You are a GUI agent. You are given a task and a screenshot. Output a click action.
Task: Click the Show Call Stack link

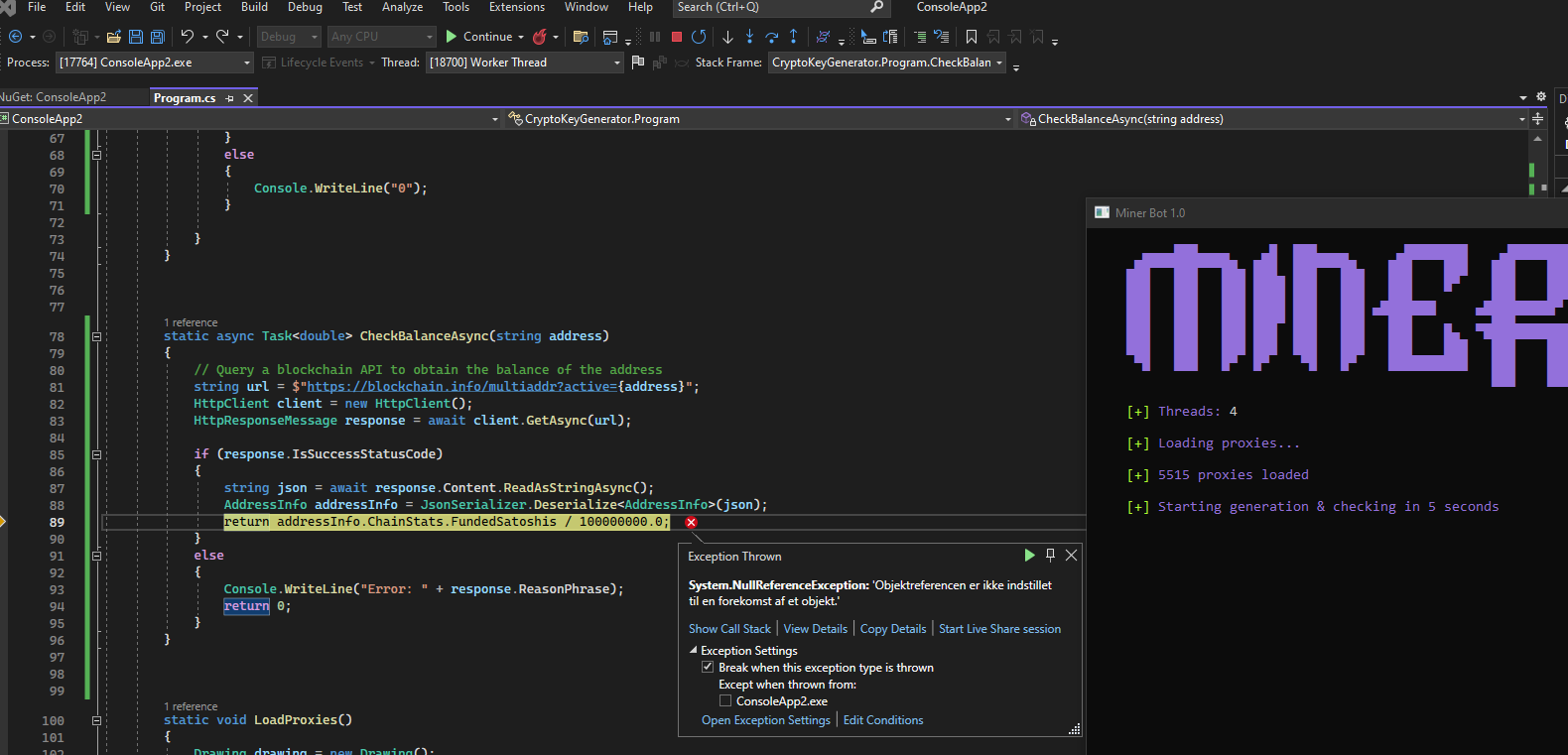click(729, 629)
